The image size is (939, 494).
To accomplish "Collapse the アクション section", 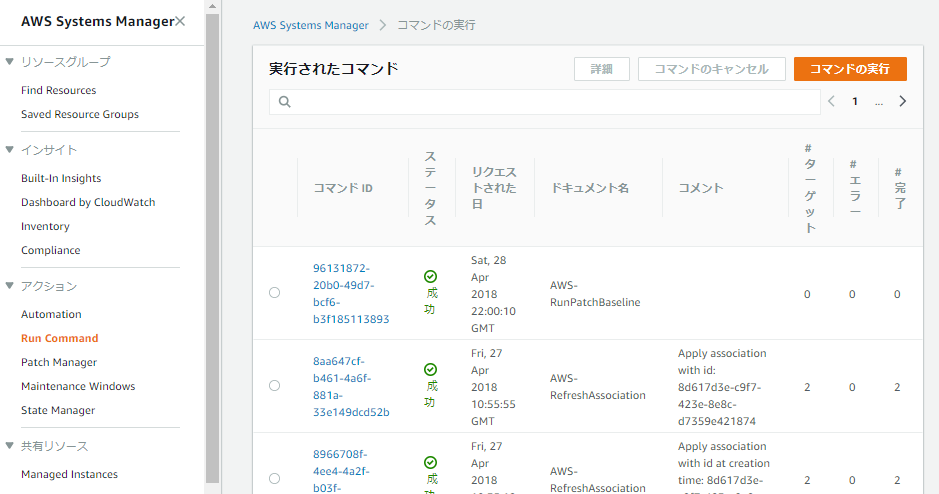I will pyautogui.click(x=10, y=286).
